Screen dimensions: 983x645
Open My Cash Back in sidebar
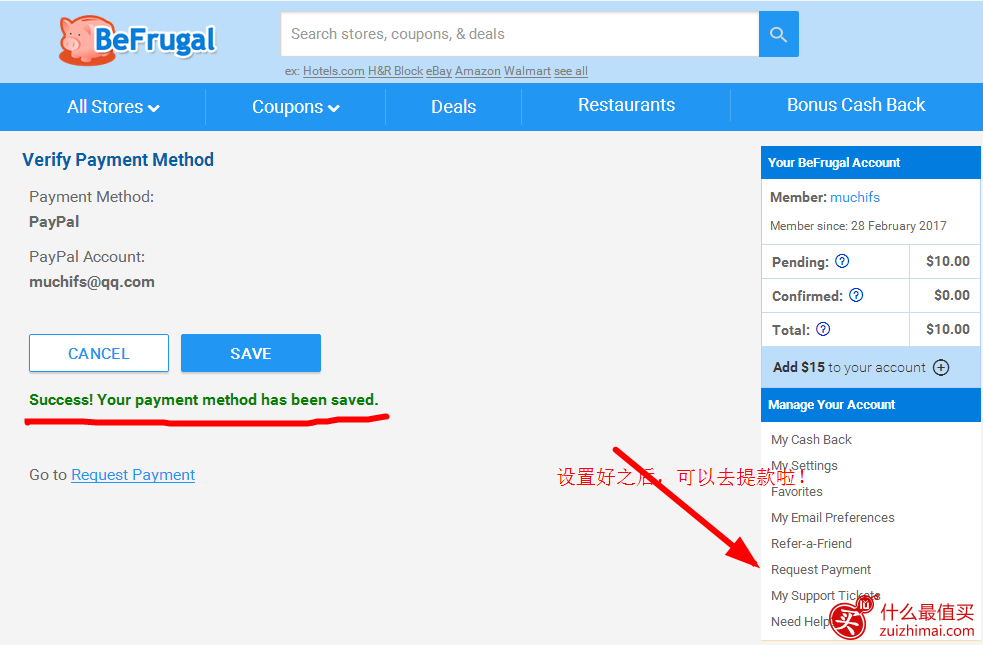[x=811, y=440]
